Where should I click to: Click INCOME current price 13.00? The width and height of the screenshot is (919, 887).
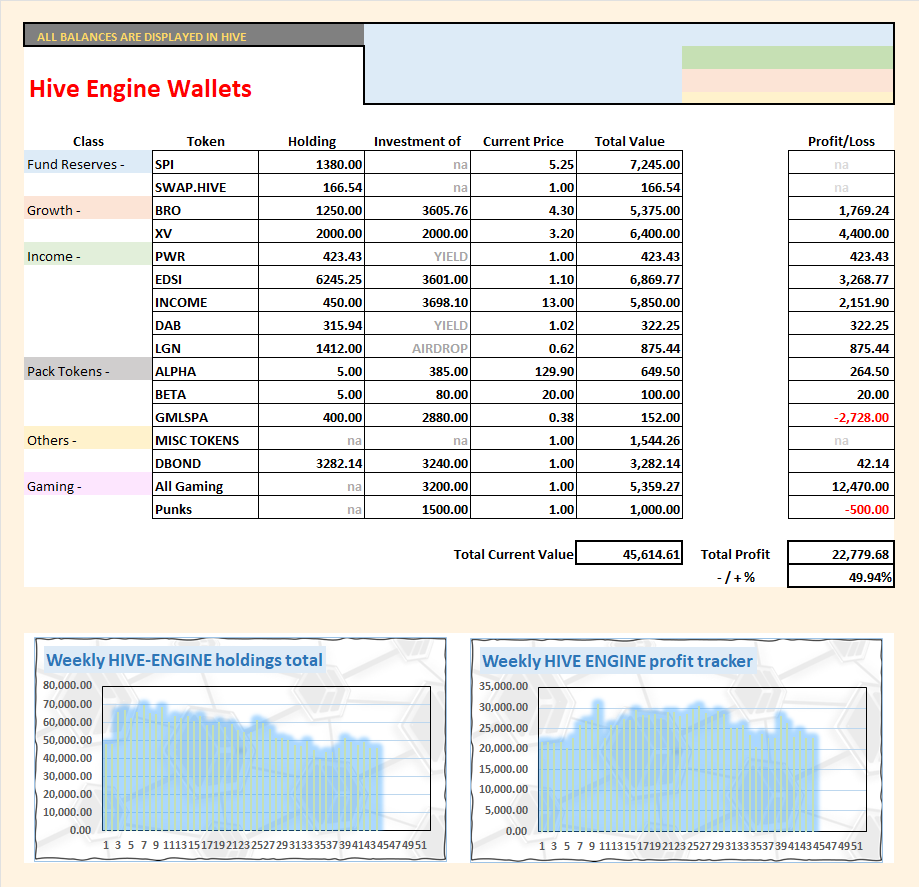tap(523, 300)
